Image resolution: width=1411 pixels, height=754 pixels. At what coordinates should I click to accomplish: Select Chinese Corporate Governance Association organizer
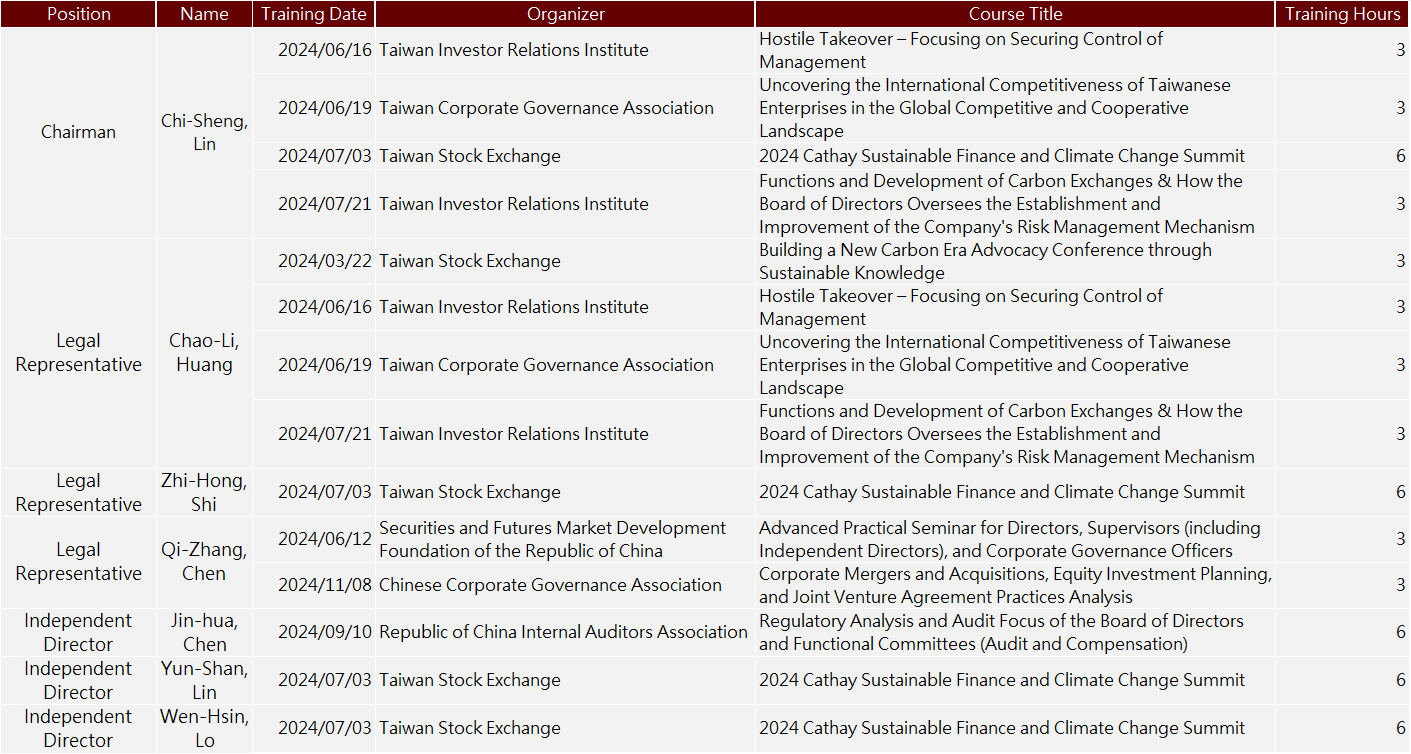click(550, 585)
